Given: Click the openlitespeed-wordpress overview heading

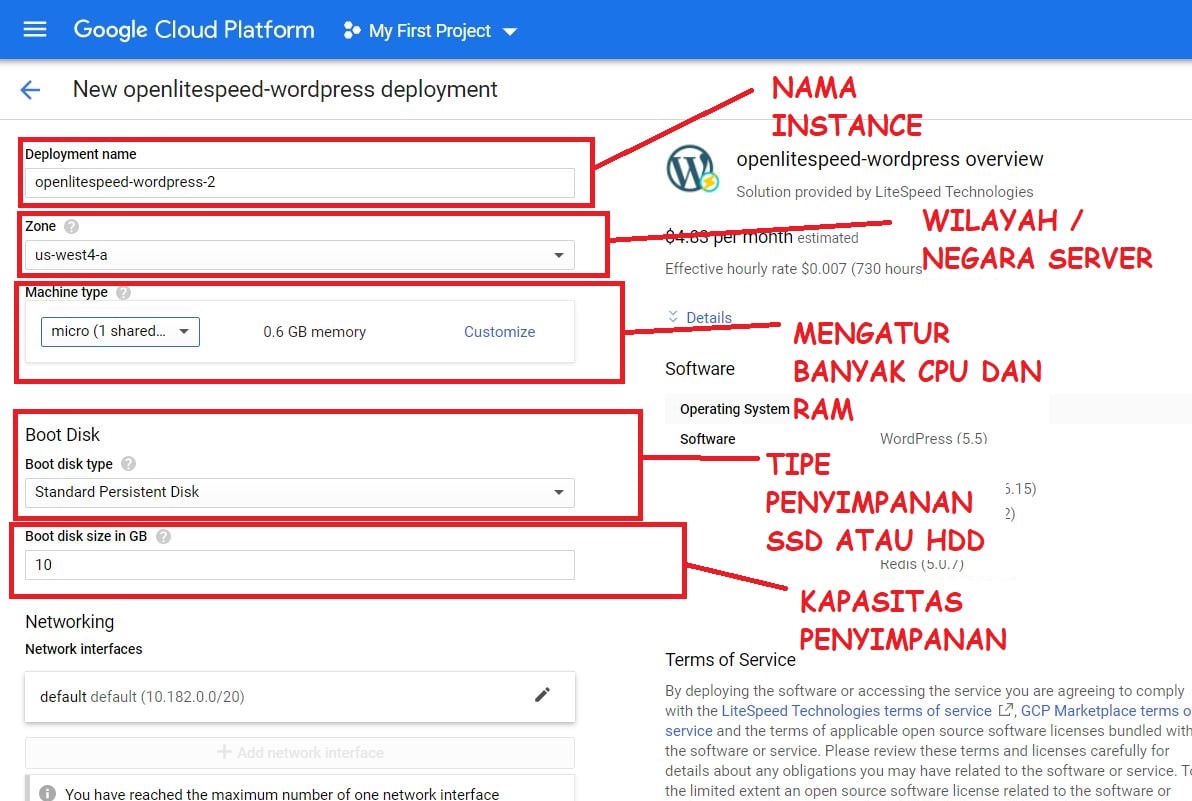Looking at the screenshot, I should (889, 160).
